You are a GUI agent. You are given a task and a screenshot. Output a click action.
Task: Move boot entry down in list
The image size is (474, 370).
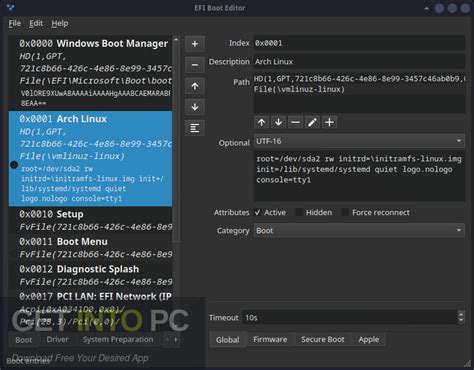pyautogui.click(x=195, y=107)
